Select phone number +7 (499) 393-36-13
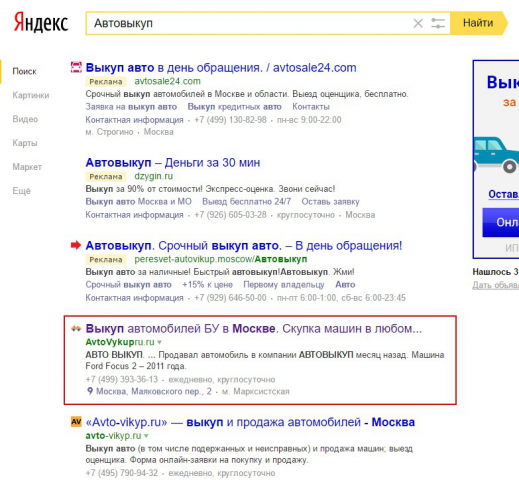519x480 pixels. [122, 380]
